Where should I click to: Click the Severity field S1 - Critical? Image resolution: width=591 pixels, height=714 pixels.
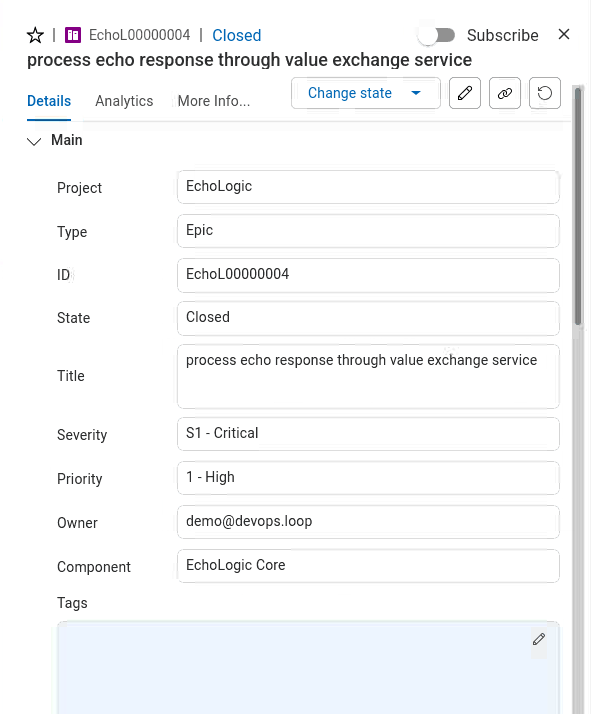coord(368,434)
